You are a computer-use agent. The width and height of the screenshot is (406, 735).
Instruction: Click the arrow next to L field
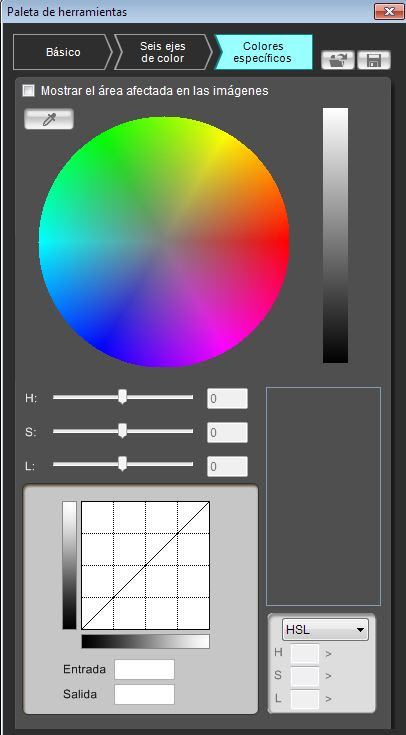(x=328, y=699)
